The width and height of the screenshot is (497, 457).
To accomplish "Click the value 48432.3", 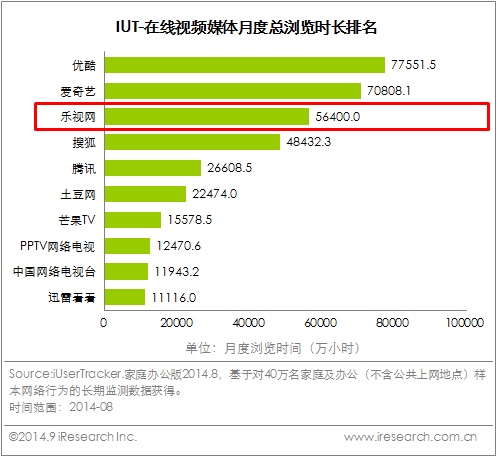I will (x=309, y=142).
